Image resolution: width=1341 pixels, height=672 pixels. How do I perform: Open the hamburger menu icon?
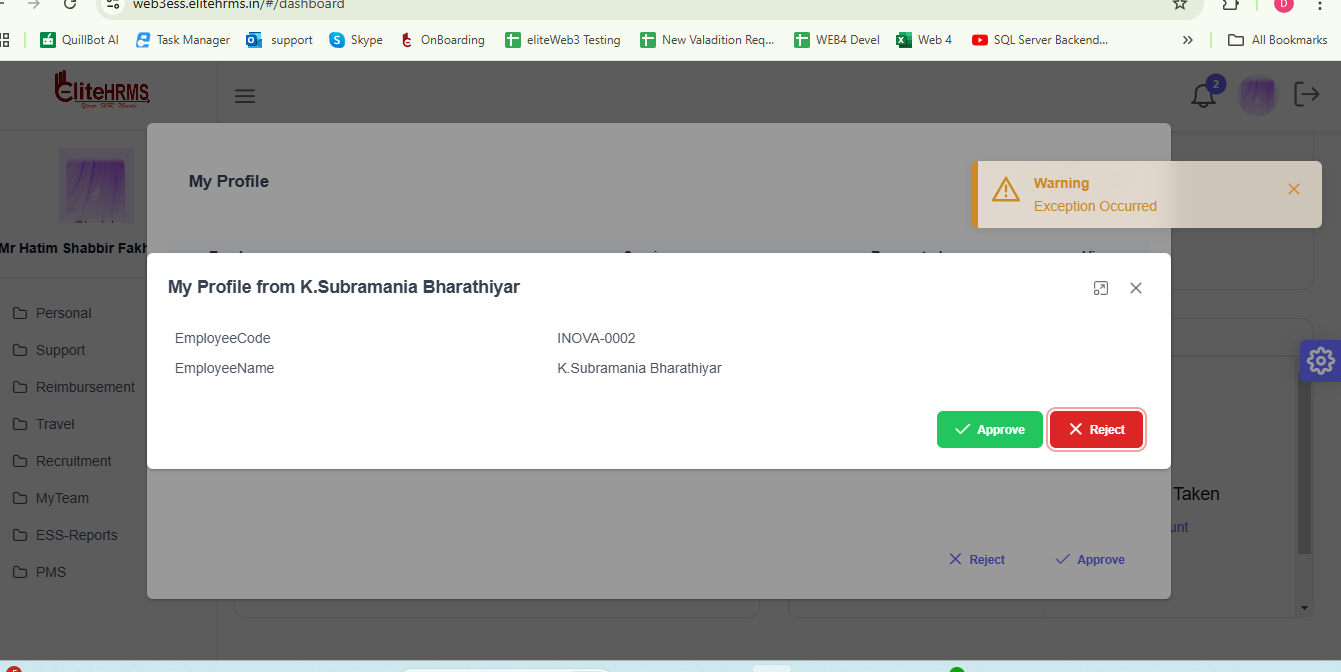tap(245, 96)
